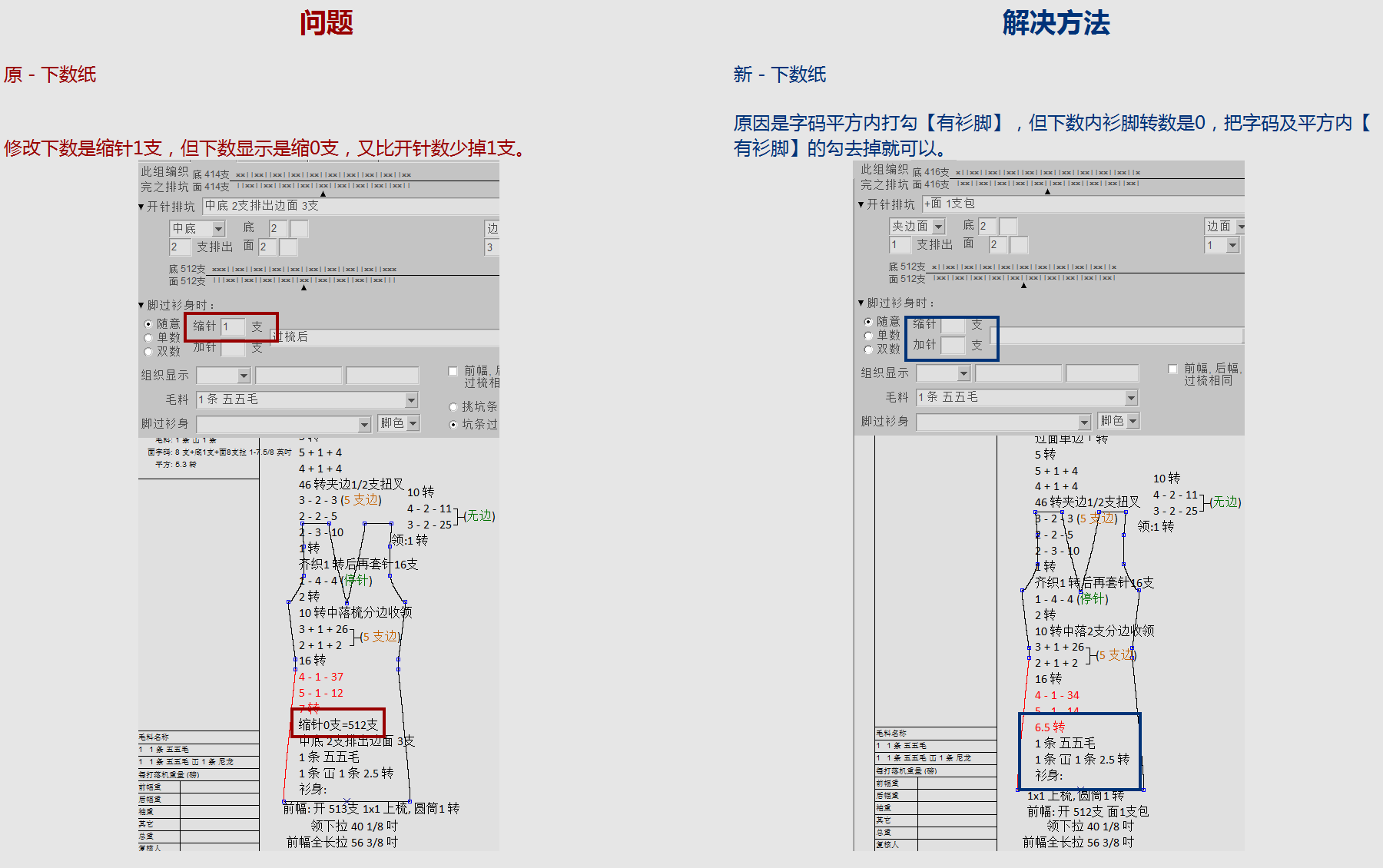Choose the 挑坑条 radio option
The height and width of the screenshot is (868, 1383).
[453, 407]
